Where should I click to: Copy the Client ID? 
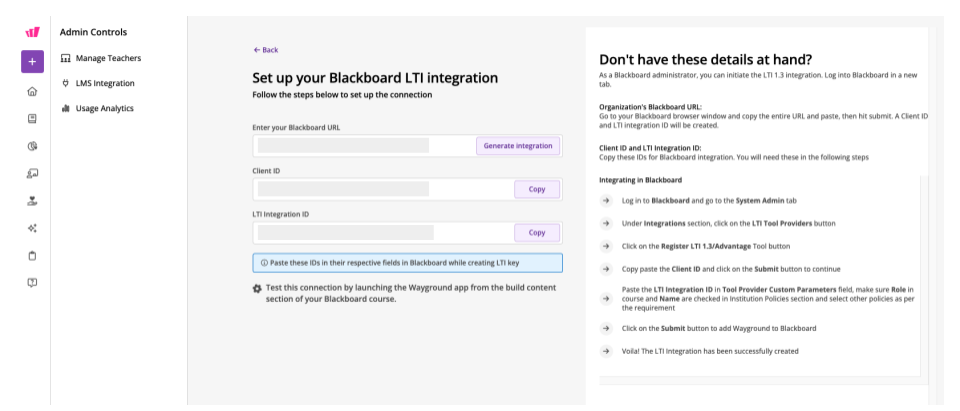pyautogui.click(x=536, y=189)
